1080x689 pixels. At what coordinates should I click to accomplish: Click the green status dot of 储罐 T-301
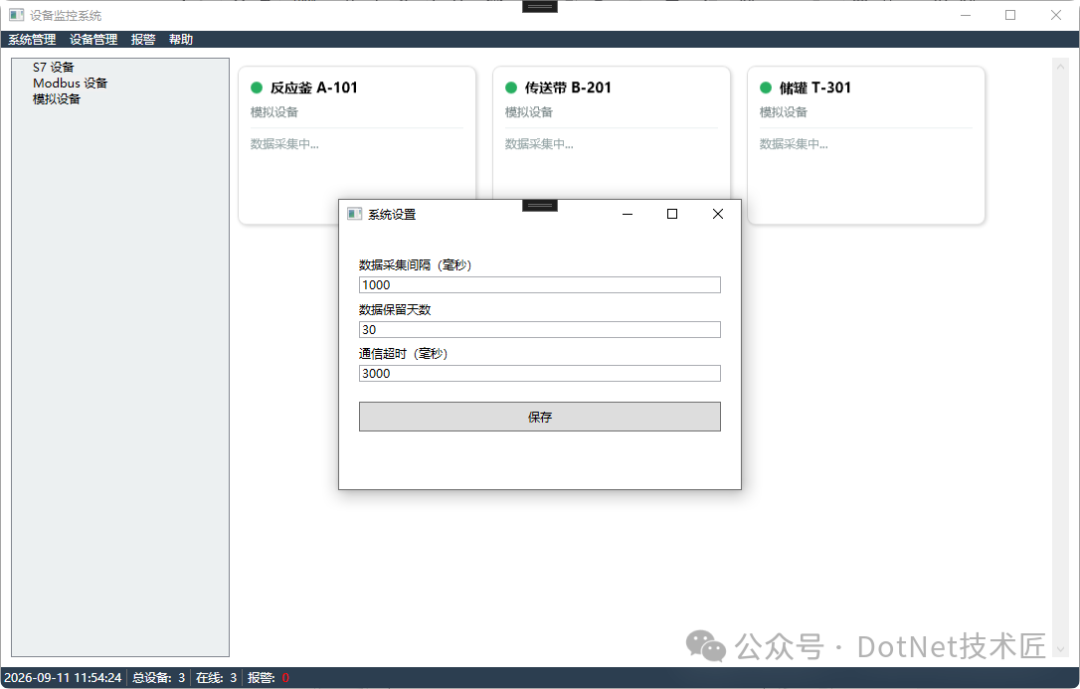(765, 88)
